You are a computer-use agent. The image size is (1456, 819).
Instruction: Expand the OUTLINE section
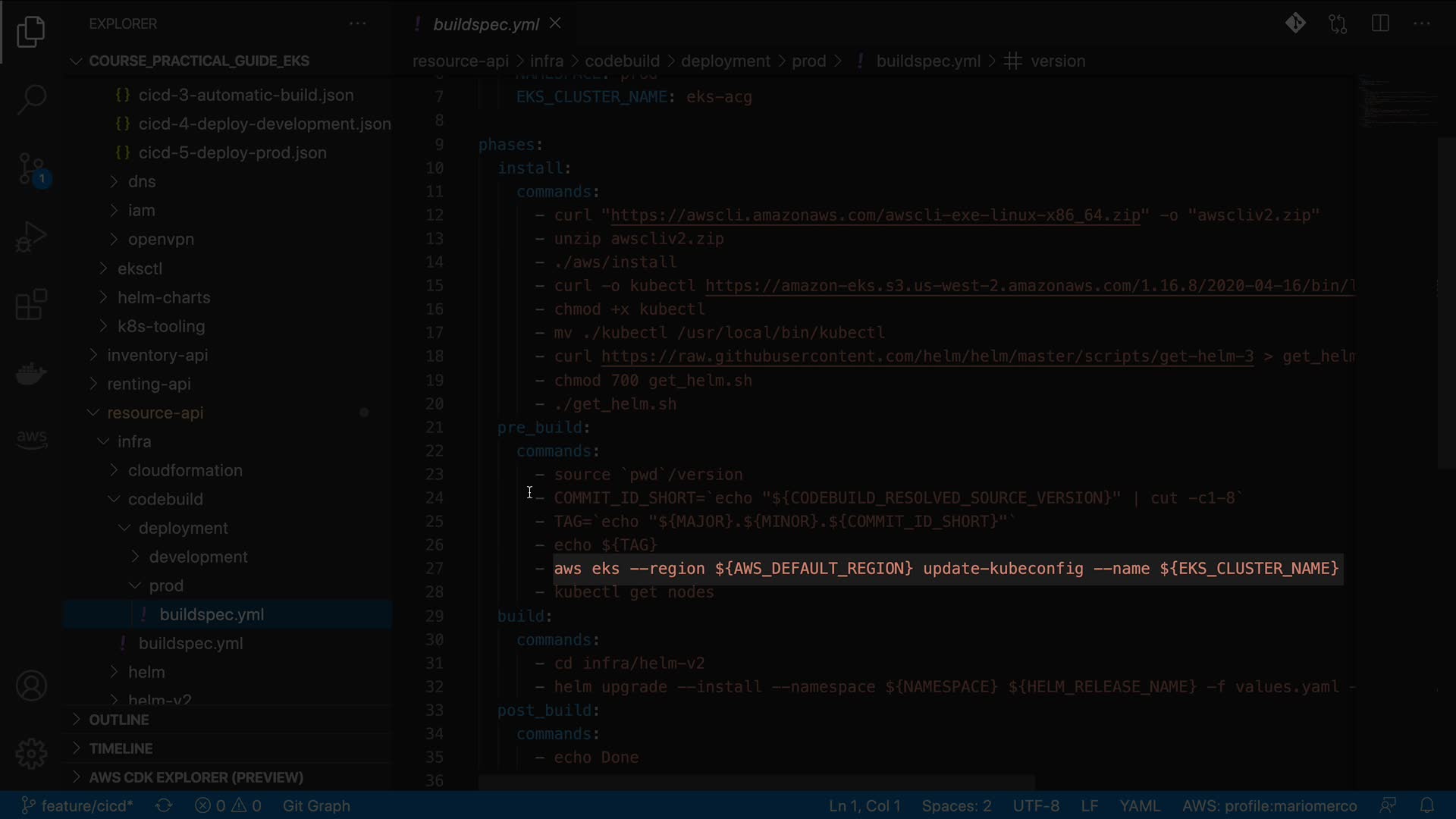point(119,720)
